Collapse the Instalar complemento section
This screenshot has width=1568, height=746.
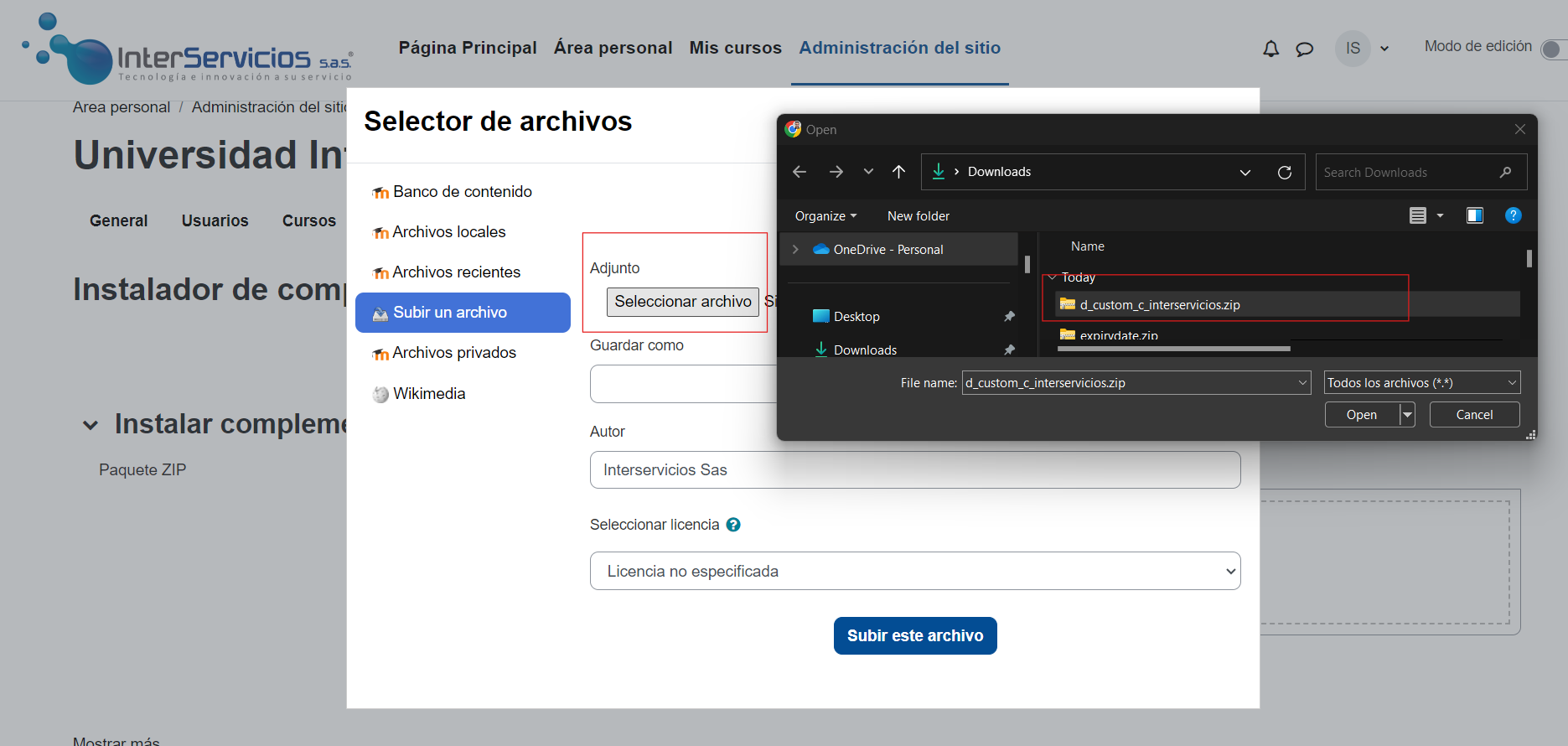[91, 425]
